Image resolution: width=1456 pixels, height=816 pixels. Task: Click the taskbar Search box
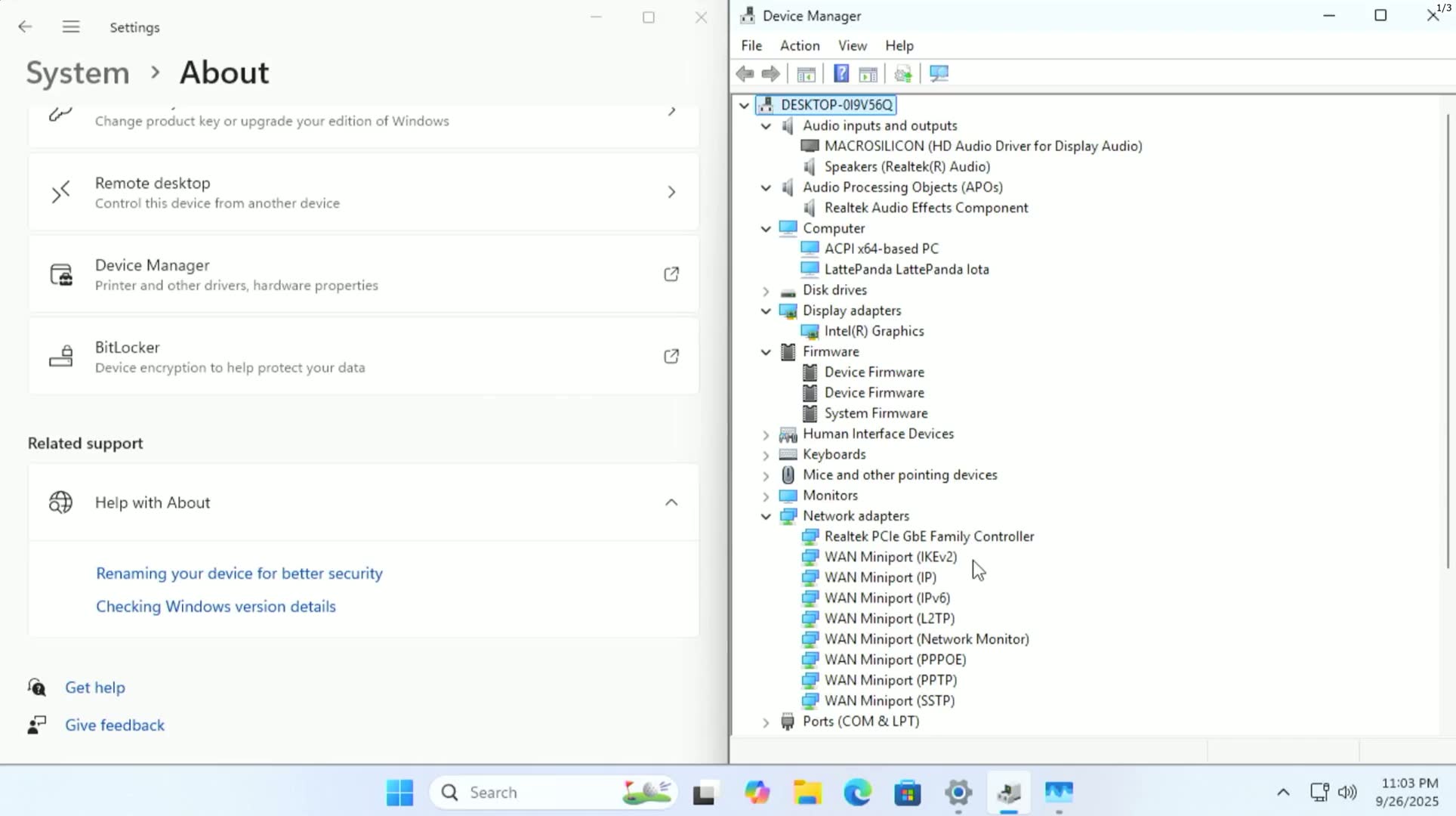[529, 792]
